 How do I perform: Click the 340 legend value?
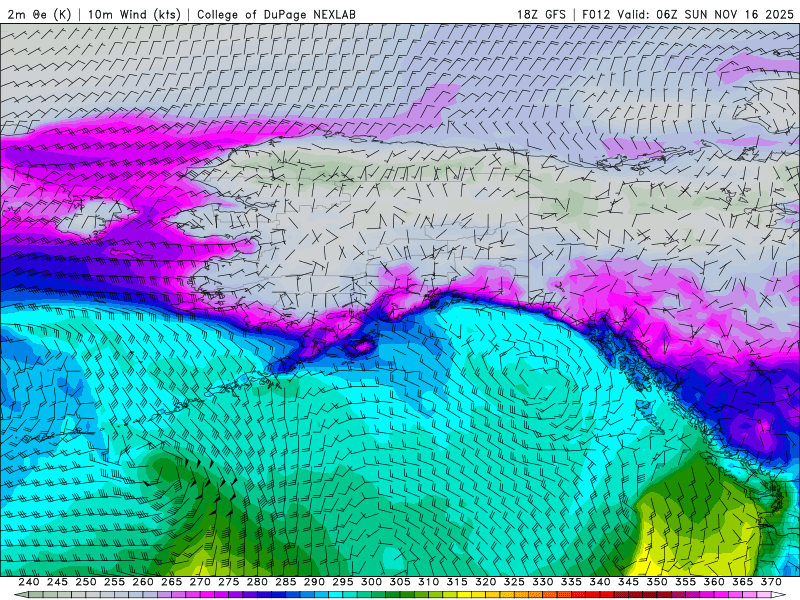pos(600,582)
